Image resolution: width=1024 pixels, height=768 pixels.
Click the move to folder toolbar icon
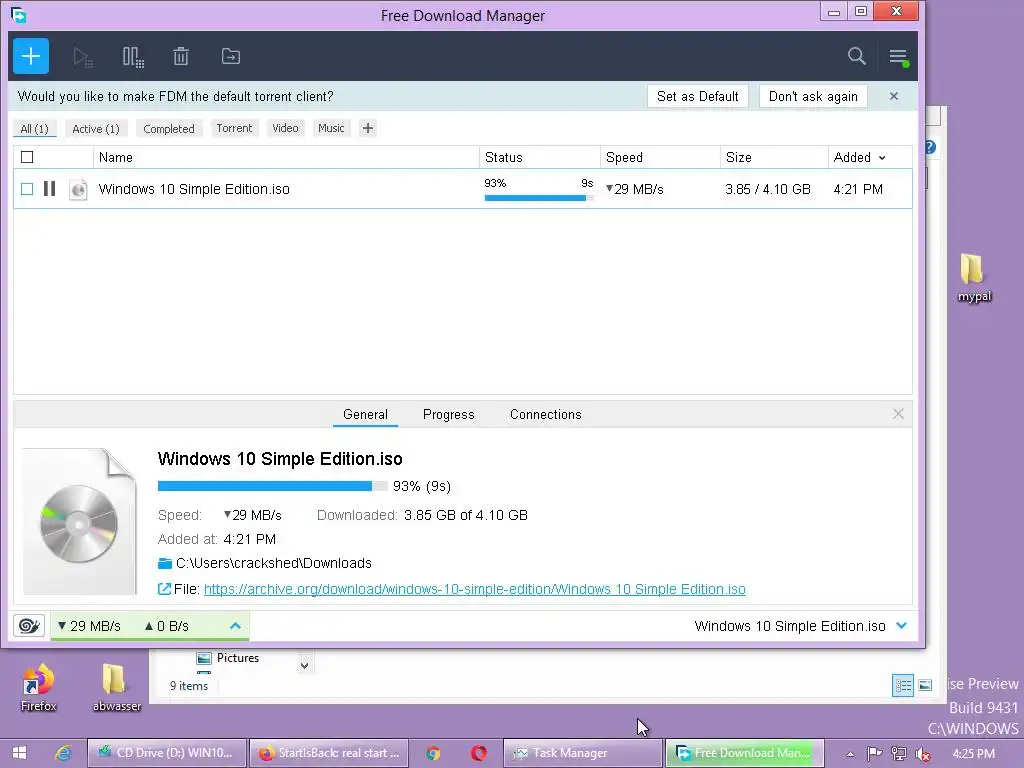(231, 57)
